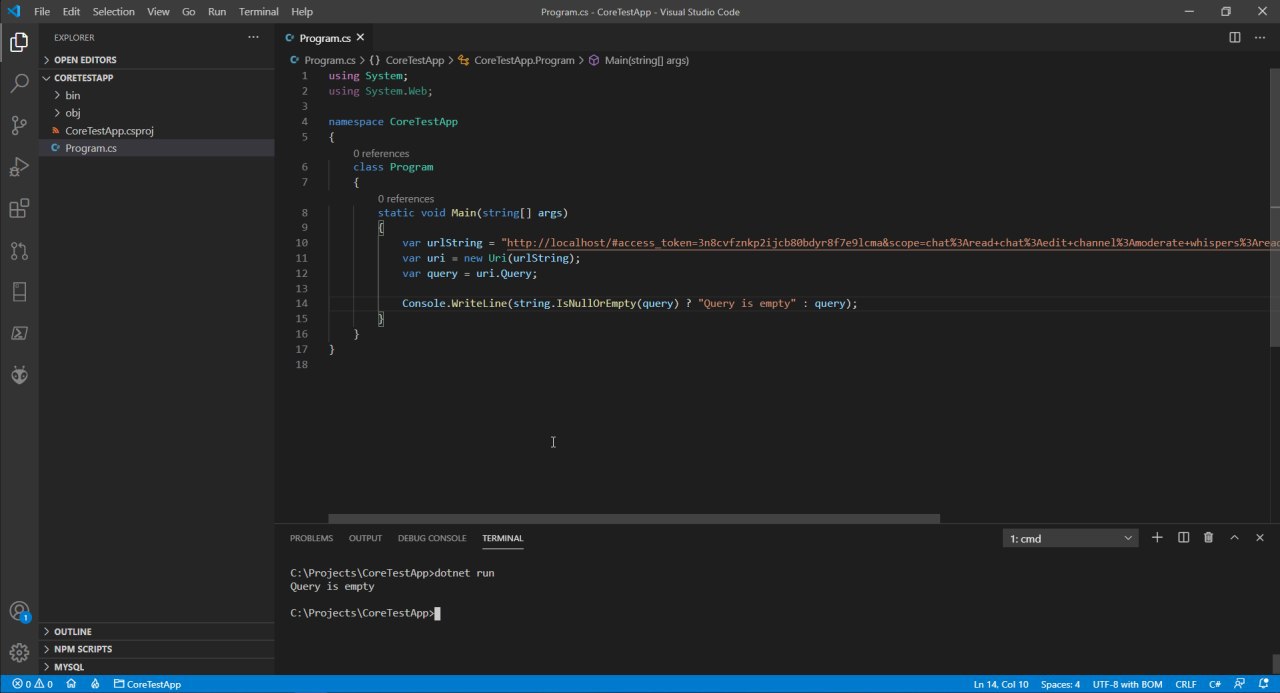This screenshot has height=693, width=1280.
Task: Open the pull requests activity bar icon
Action: click(19, 250)
